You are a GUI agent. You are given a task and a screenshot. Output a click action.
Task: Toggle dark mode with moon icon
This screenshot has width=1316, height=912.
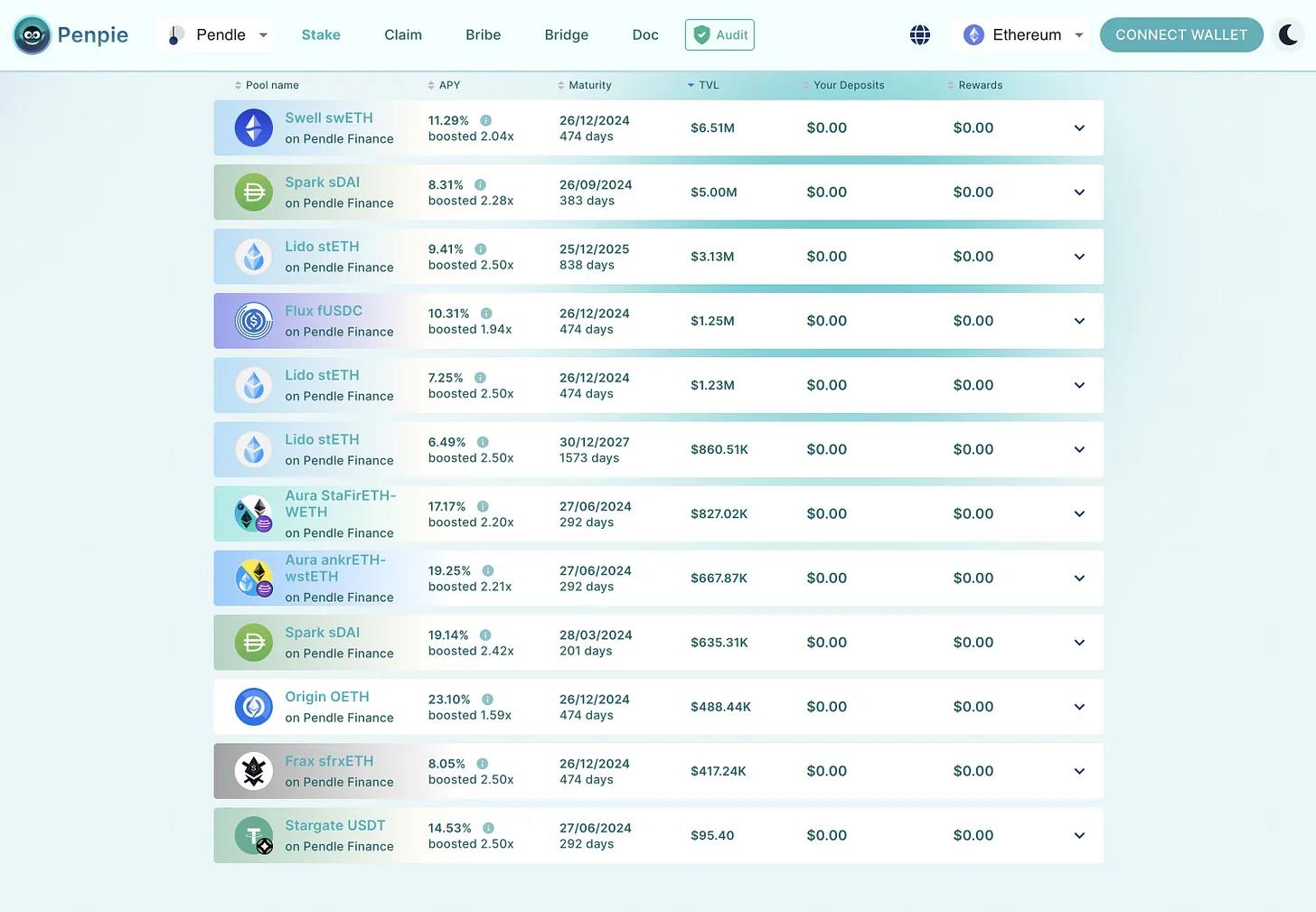pyautogui.click(x=1288, y=35)
